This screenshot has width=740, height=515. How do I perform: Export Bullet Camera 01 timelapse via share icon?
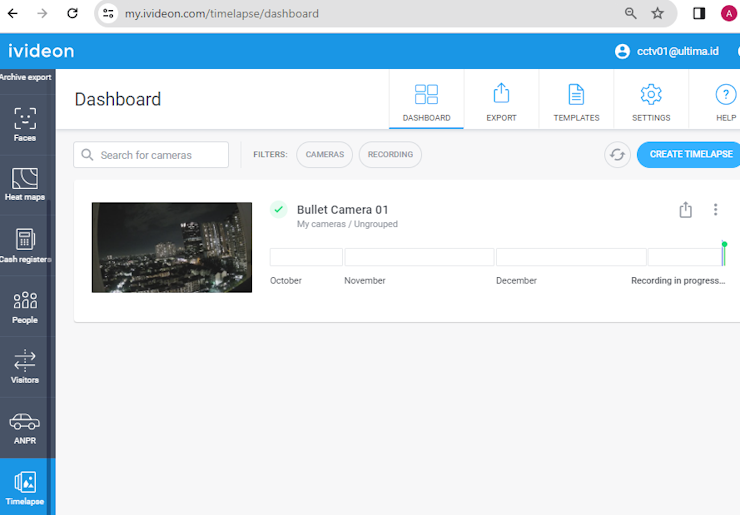pyautogui.click(x=686, y=210)
